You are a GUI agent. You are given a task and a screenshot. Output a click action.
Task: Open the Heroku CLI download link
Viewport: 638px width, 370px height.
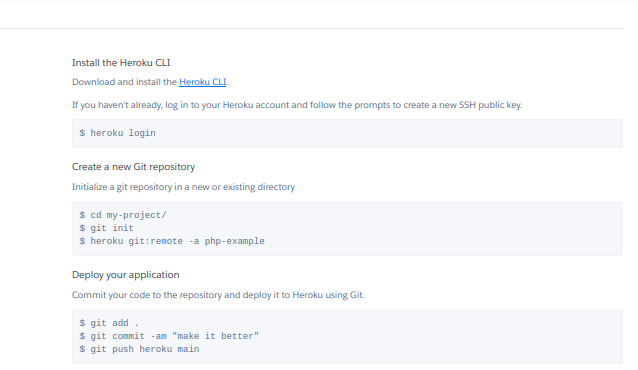[202, 82]
